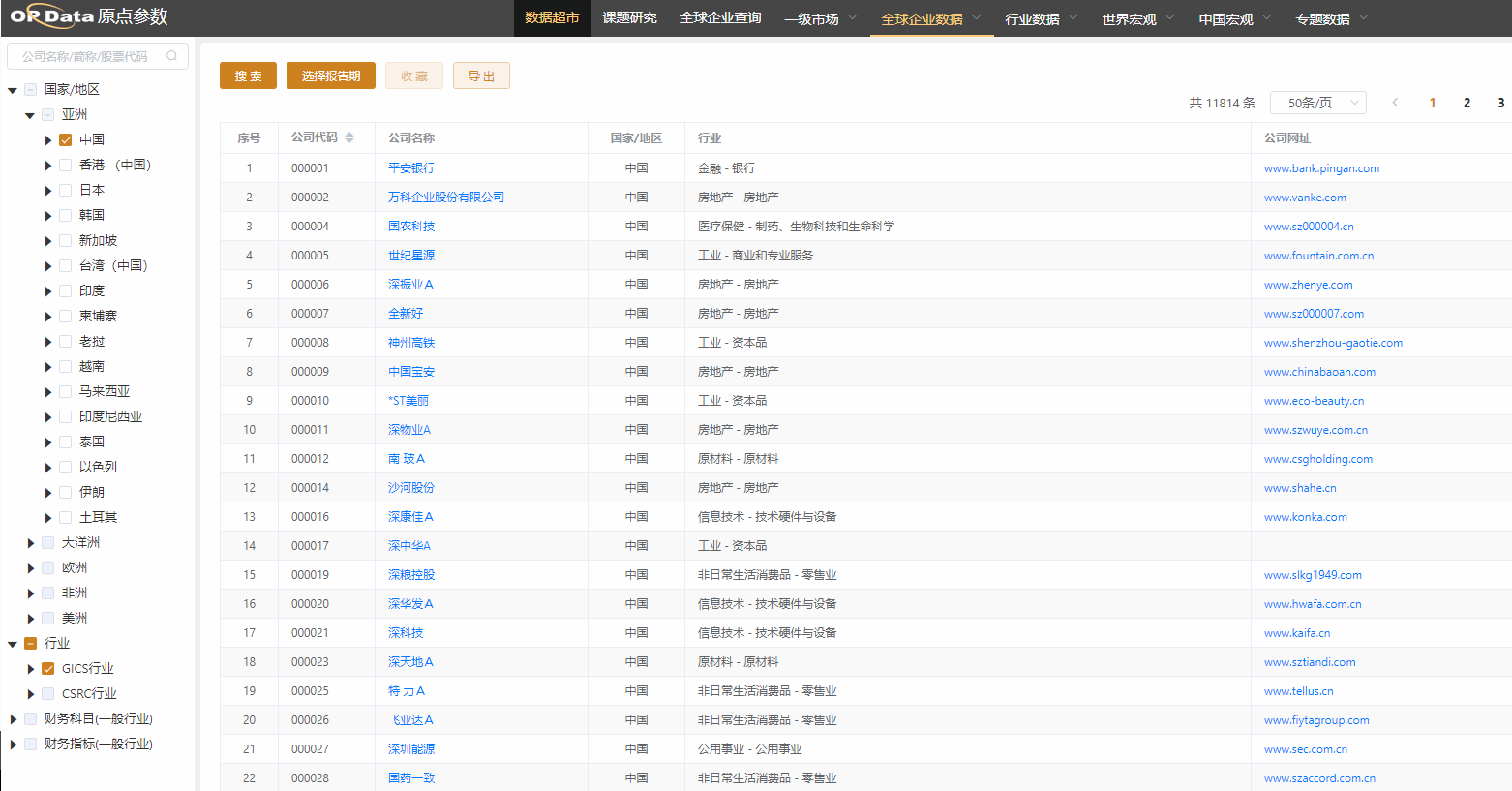Image resolution: width=1512 pixels, height=791 pixels.
Task: Sort by 公司代码 column sort arrows
Action: coord(349,137)
